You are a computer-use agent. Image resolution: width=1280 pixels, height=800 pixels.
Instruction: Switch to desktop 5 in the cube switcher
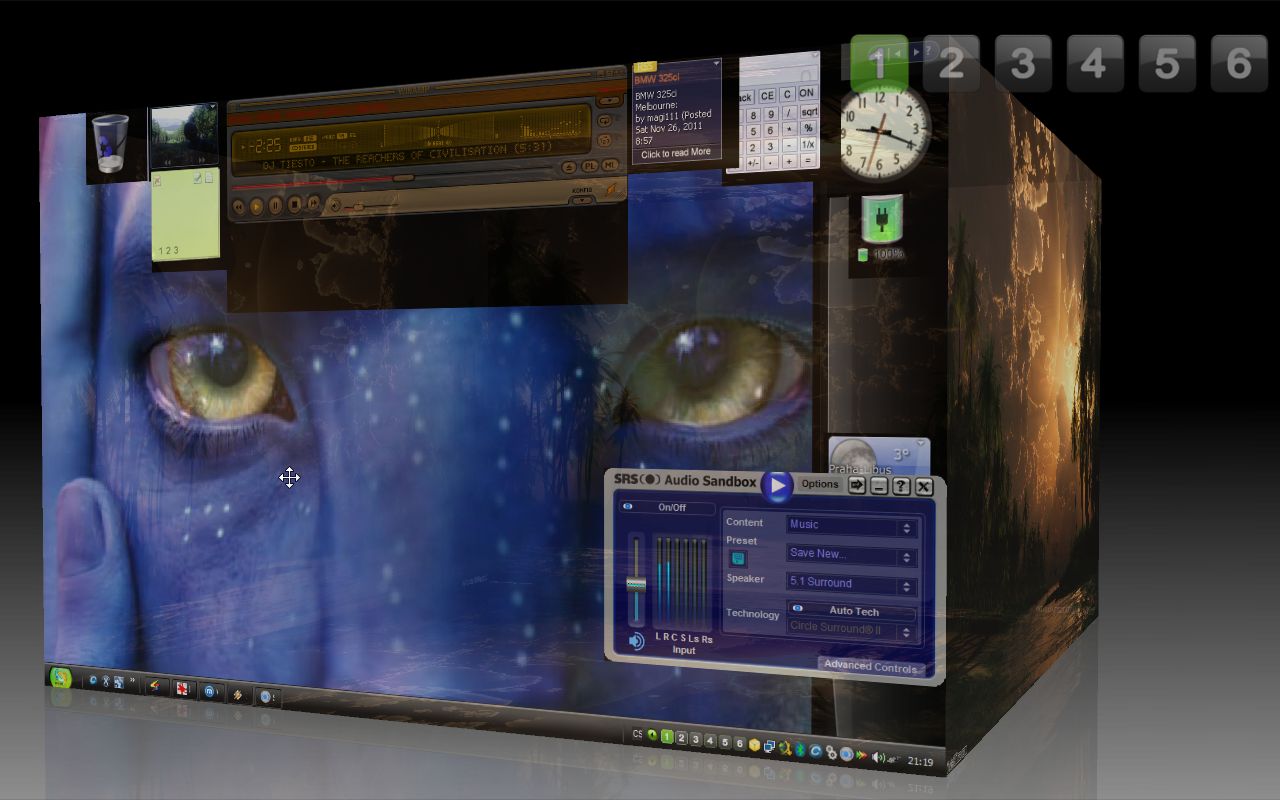click(1167, 64)
